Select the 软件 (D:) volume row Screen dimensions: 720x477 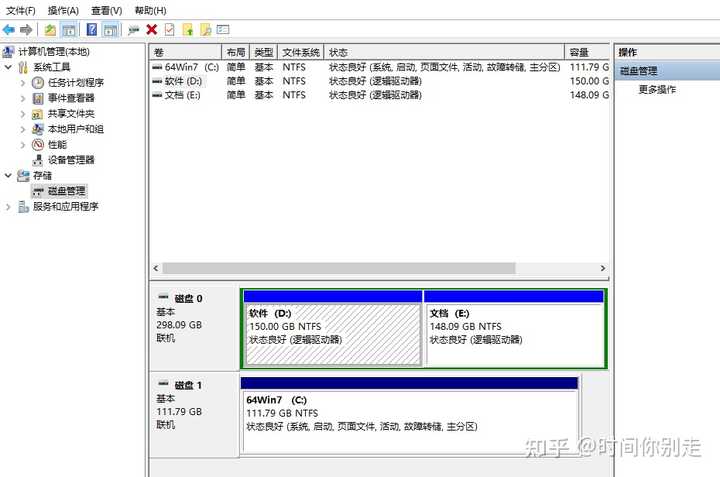click(x=380, y=81)
